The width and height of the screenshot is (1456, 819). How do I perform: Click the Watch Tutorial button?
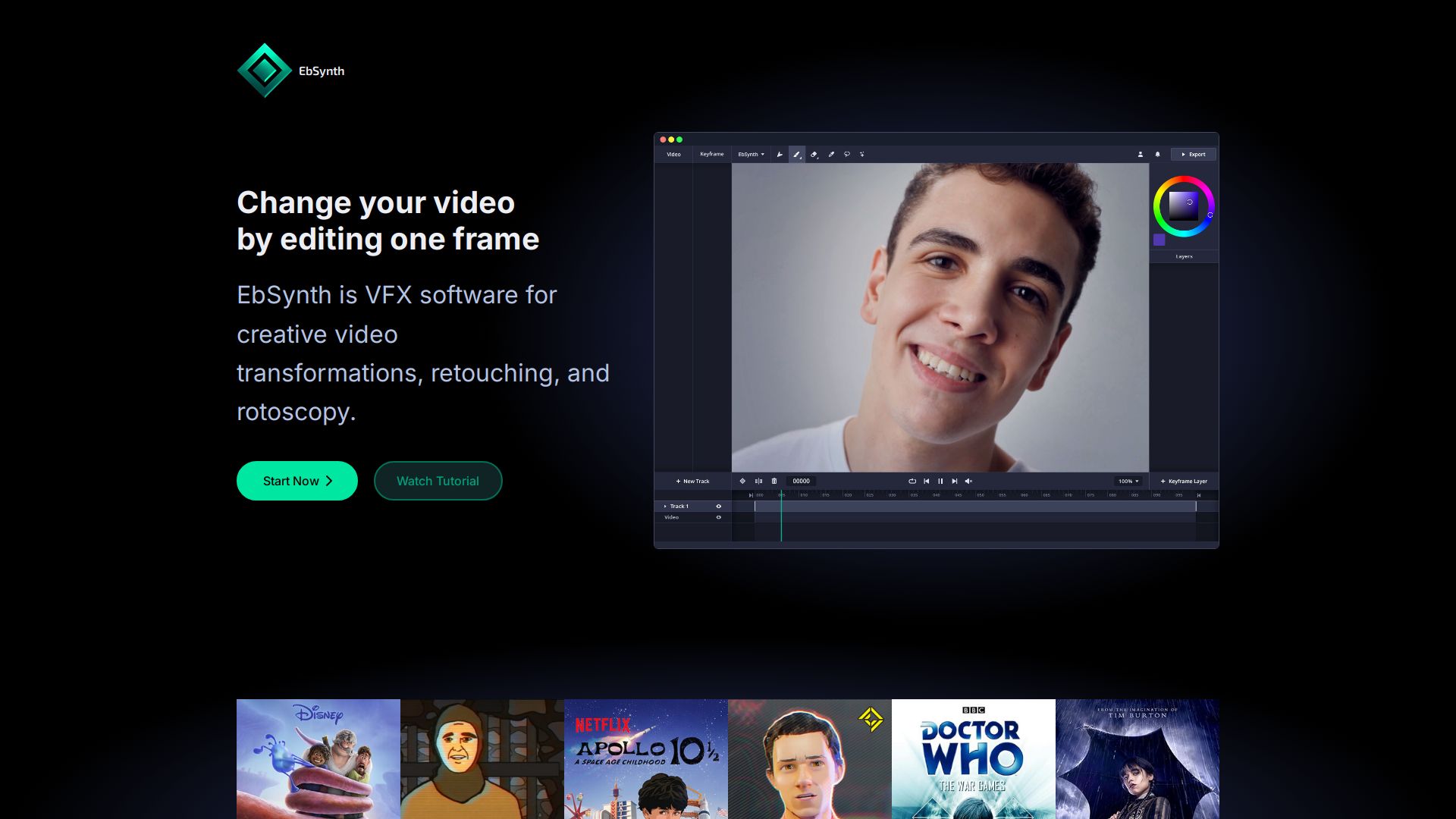[438, 481]
